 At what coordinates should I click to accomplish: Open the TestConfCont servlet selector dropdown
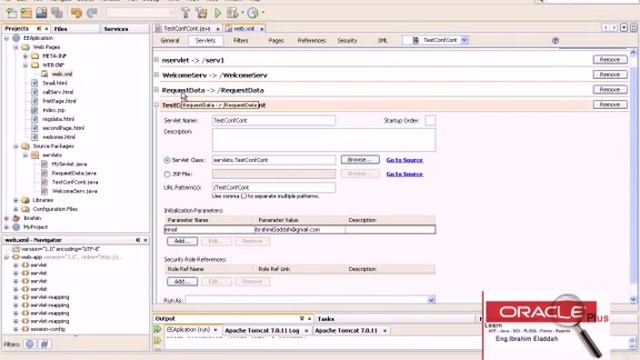coord(464,40)
